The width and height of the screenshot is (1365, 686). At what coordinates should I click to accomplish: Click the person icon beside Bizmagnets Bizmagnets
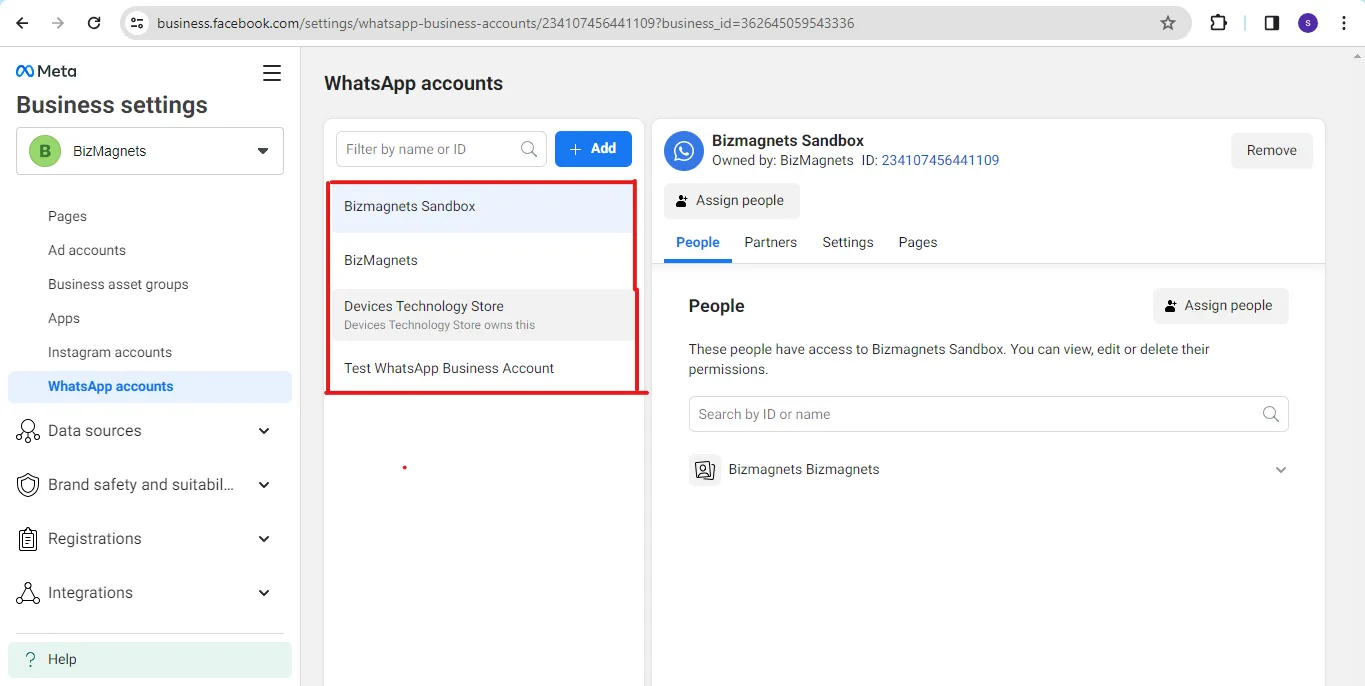click(705, 470)
